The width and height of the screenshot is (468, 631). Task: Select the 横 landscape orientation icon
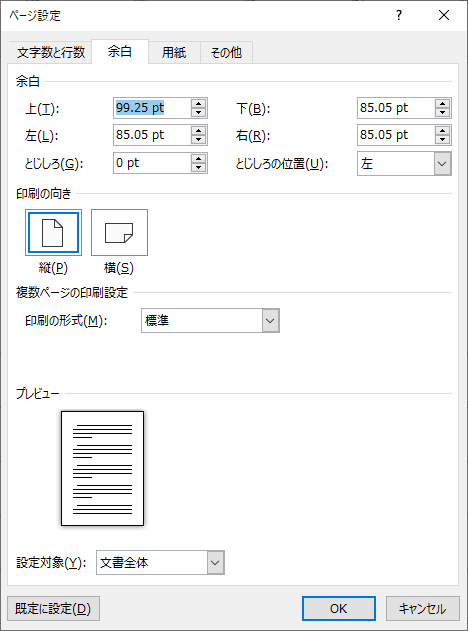119,232
